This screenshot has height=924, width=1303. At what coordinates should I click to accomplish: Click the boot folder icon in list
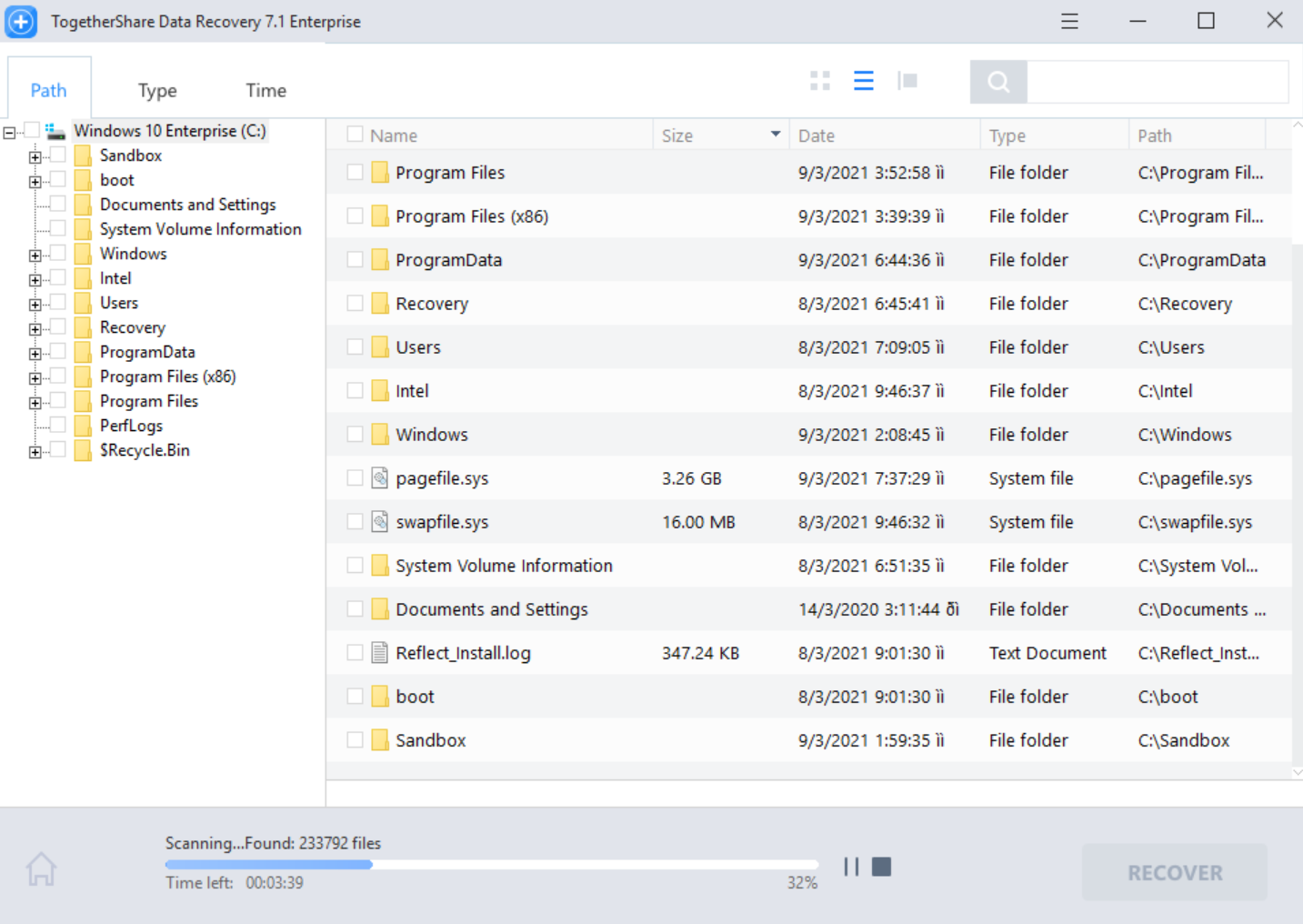click(380, 696)
